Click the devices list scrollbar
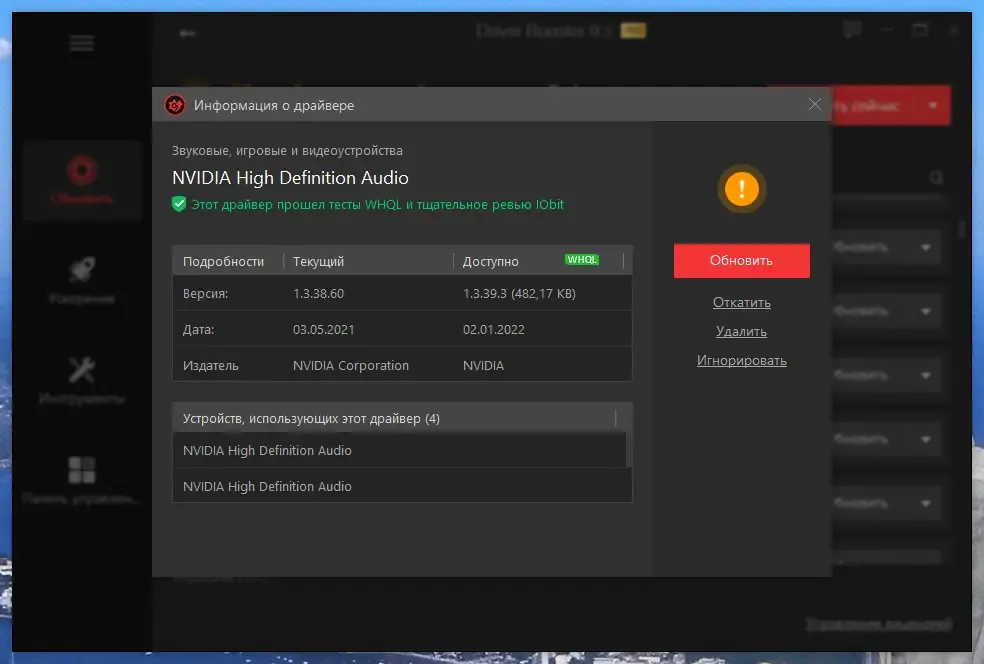 pyautogui.click(x=629, y=449)
